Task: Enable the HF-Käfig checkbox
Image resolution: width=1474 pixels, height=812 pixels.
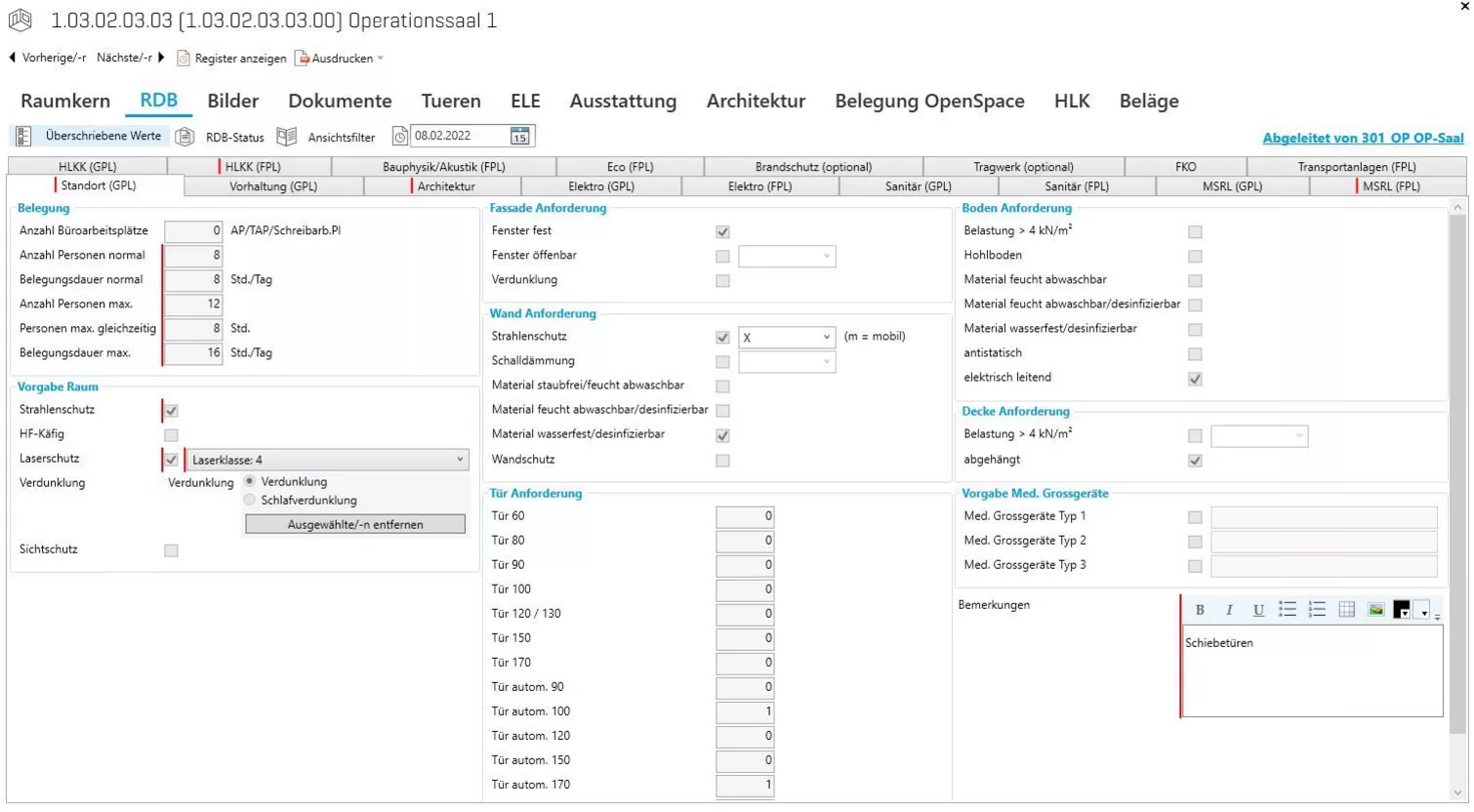Action: 171,435
